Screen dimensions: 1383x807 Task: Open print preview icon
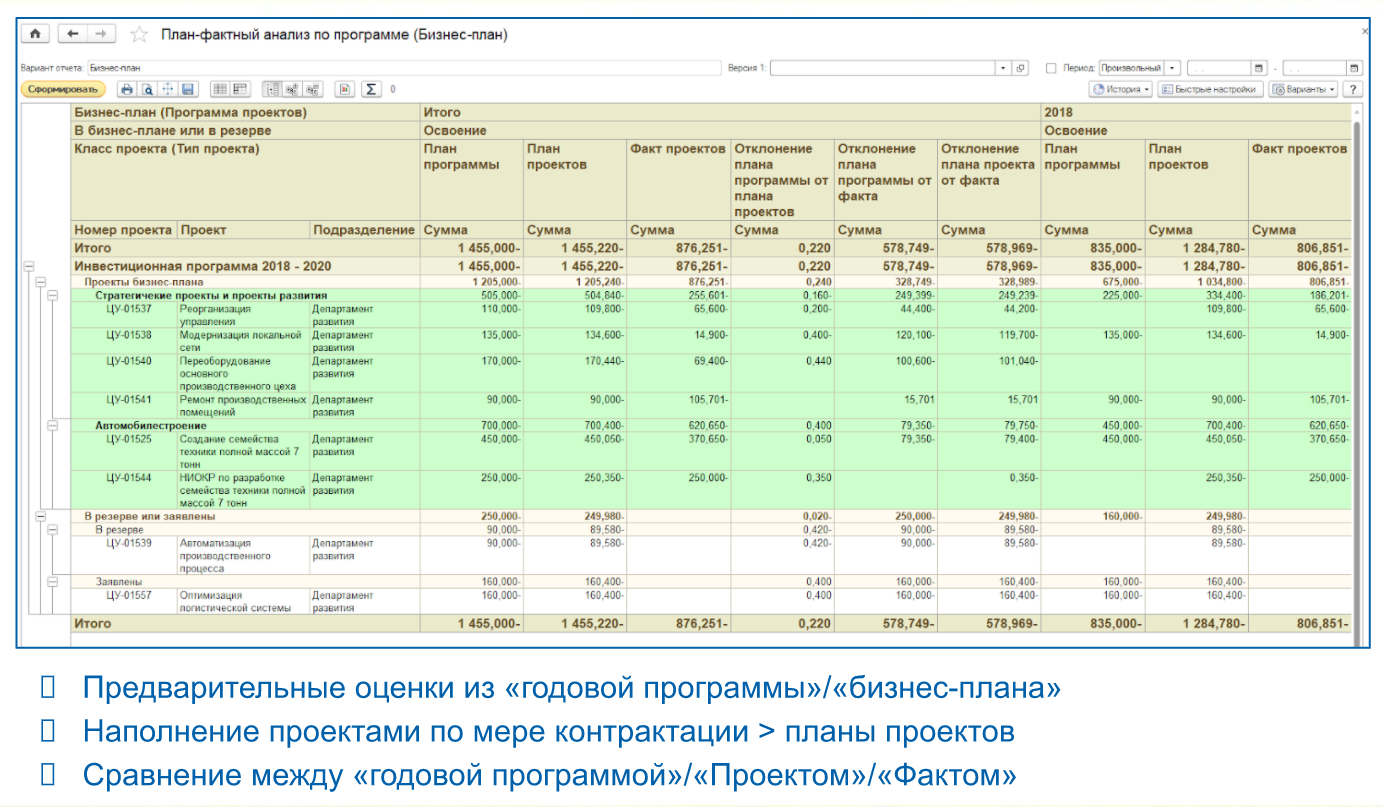[x=147, y=89]
